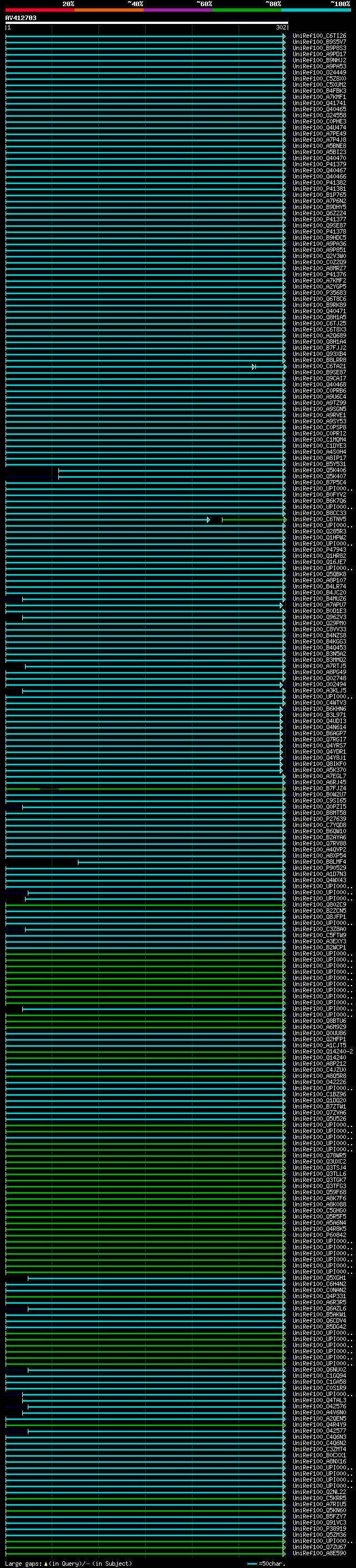
Task: Select the UniRef100_C6TA21 label
Action: click(319, 367)
